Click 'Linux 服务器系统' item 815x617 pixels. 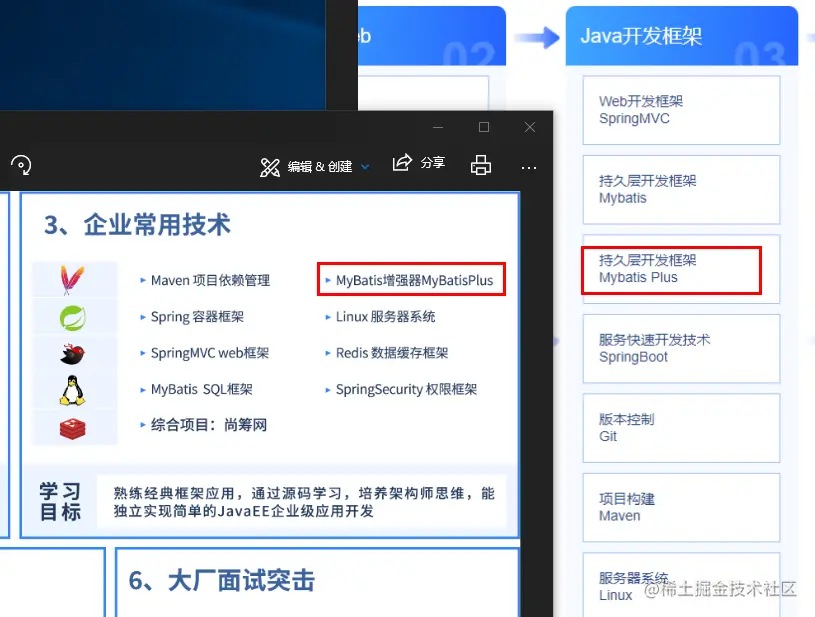pyautogui.click(x=385, y=317)
